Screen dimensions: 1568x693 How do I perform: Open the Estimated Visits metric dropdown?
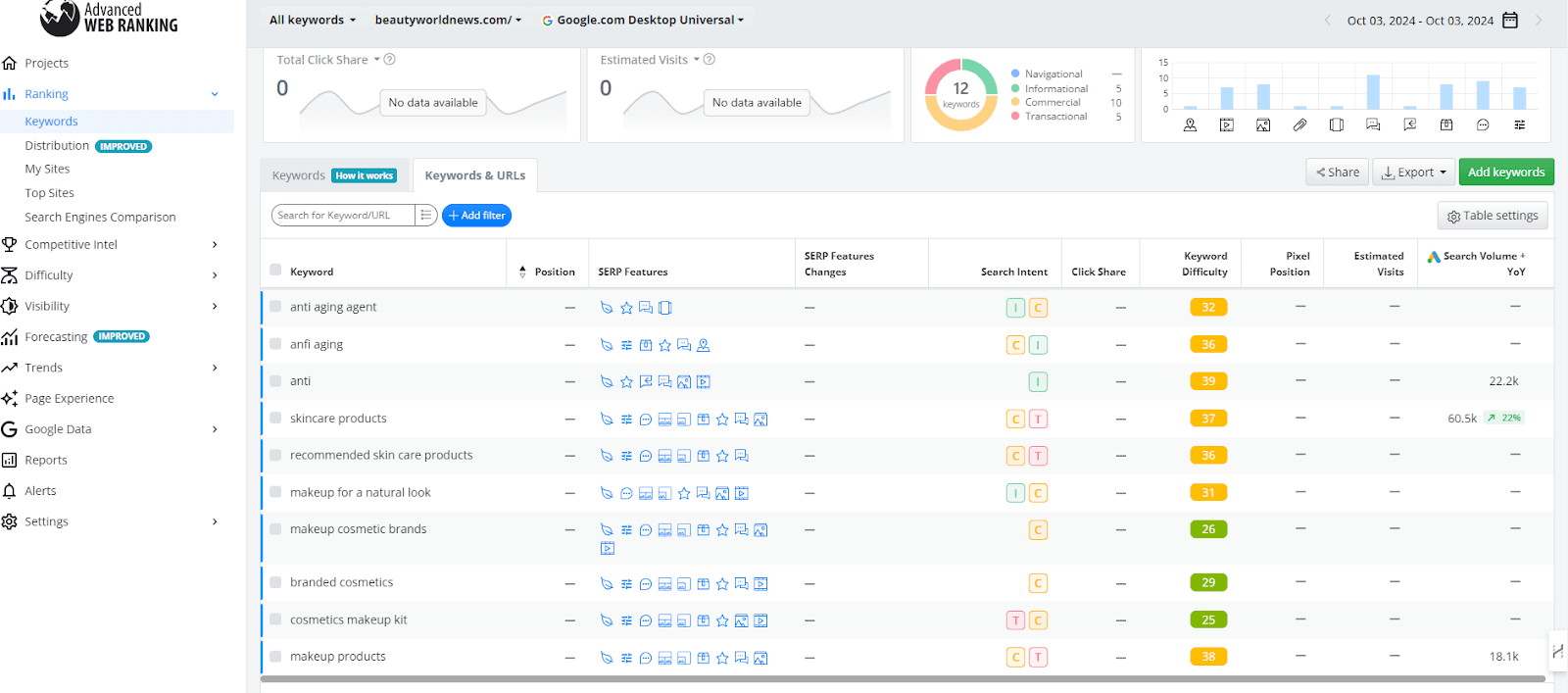pyautogui.click(x=697, y=60)
